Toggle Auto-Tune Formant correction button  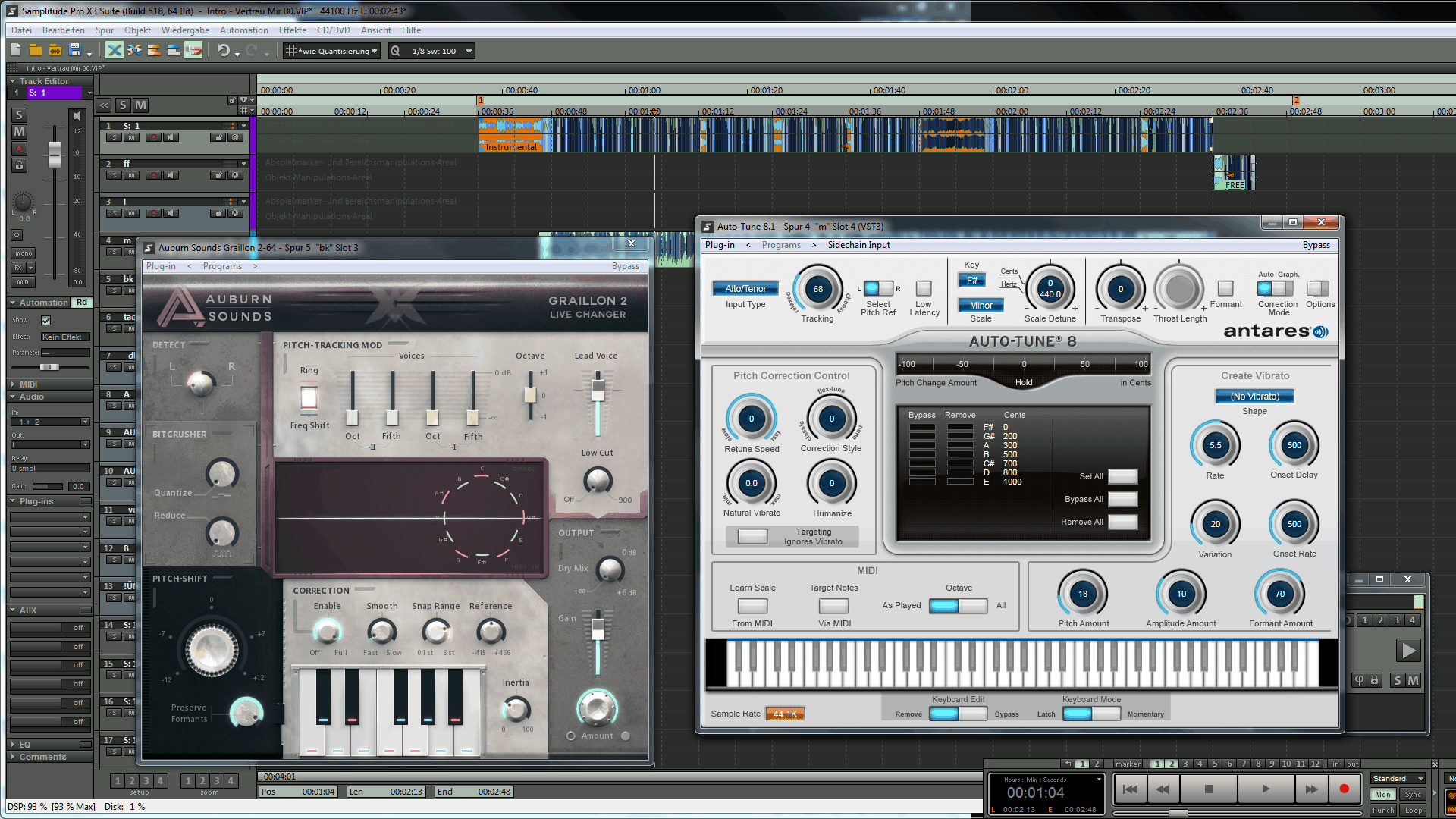(1225, 288)
